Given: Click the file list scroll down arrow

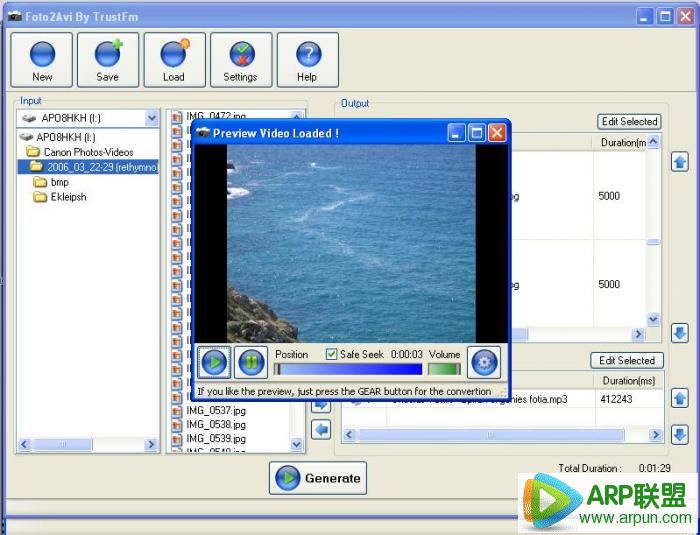Looking at the screenshot, I should pos(296,444).
